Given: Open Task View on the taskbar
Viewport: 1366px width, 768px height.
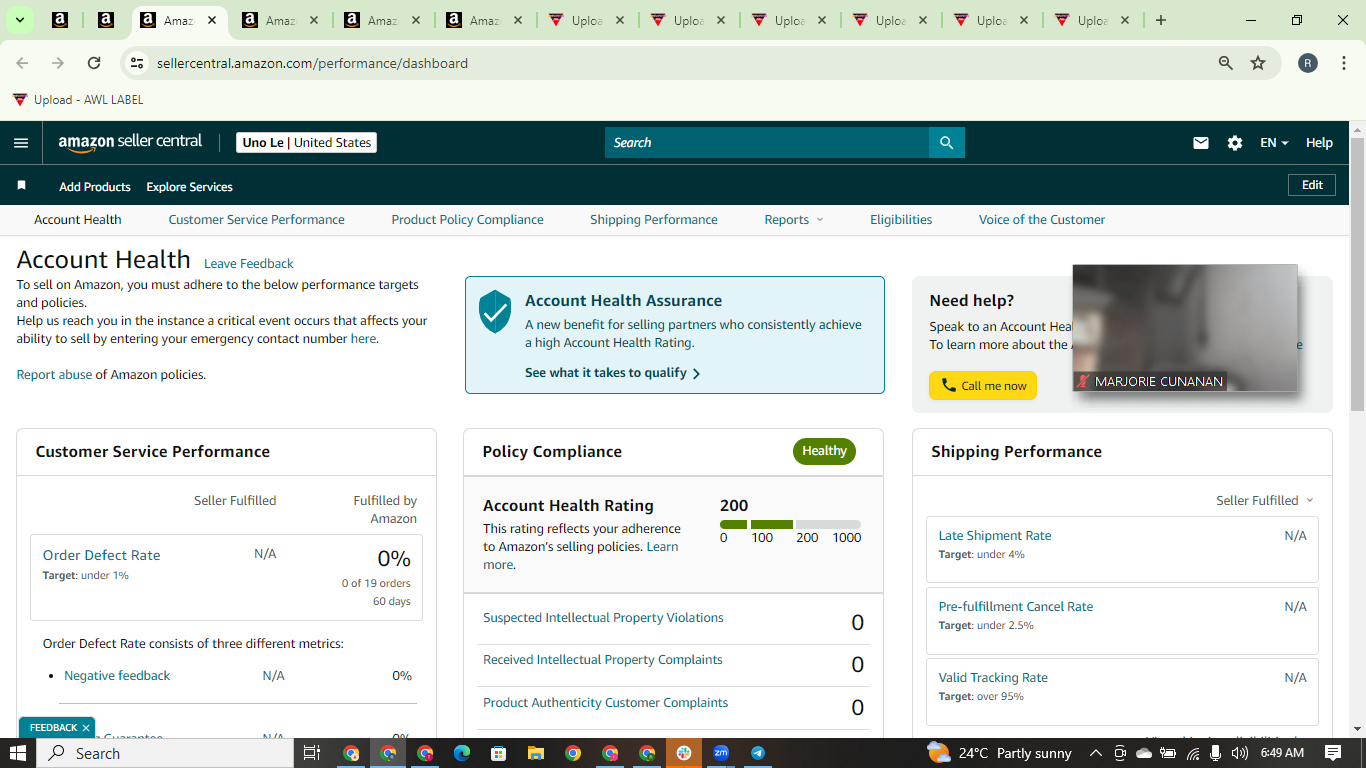Looking at the screenshot, I should click(x=311, y=753).
